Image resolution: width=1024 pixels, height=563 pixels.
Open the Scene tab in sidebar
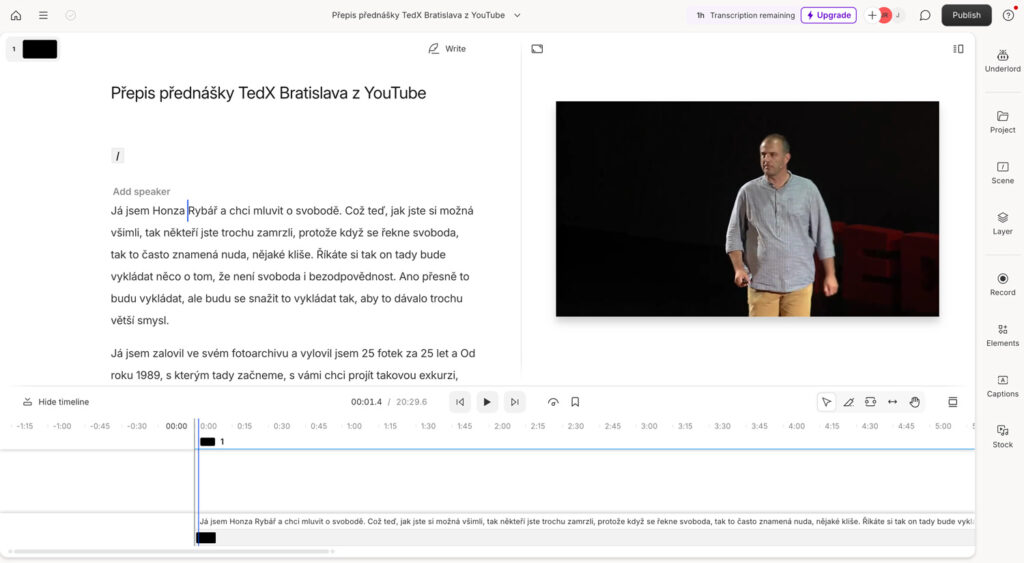click(1002, 172)
